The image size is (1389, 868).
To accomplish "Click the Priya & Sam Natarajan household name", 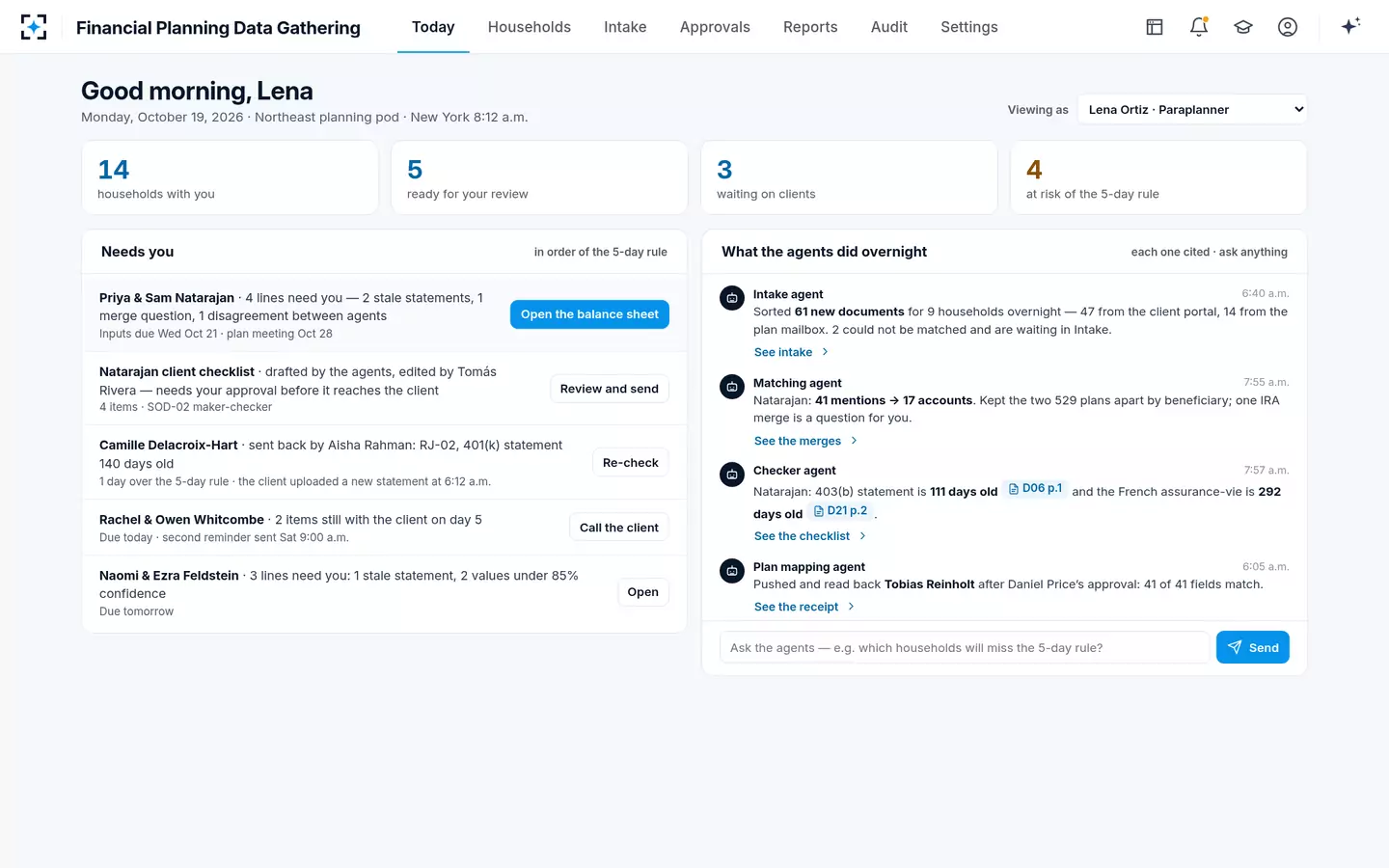I will click(167, 298).
